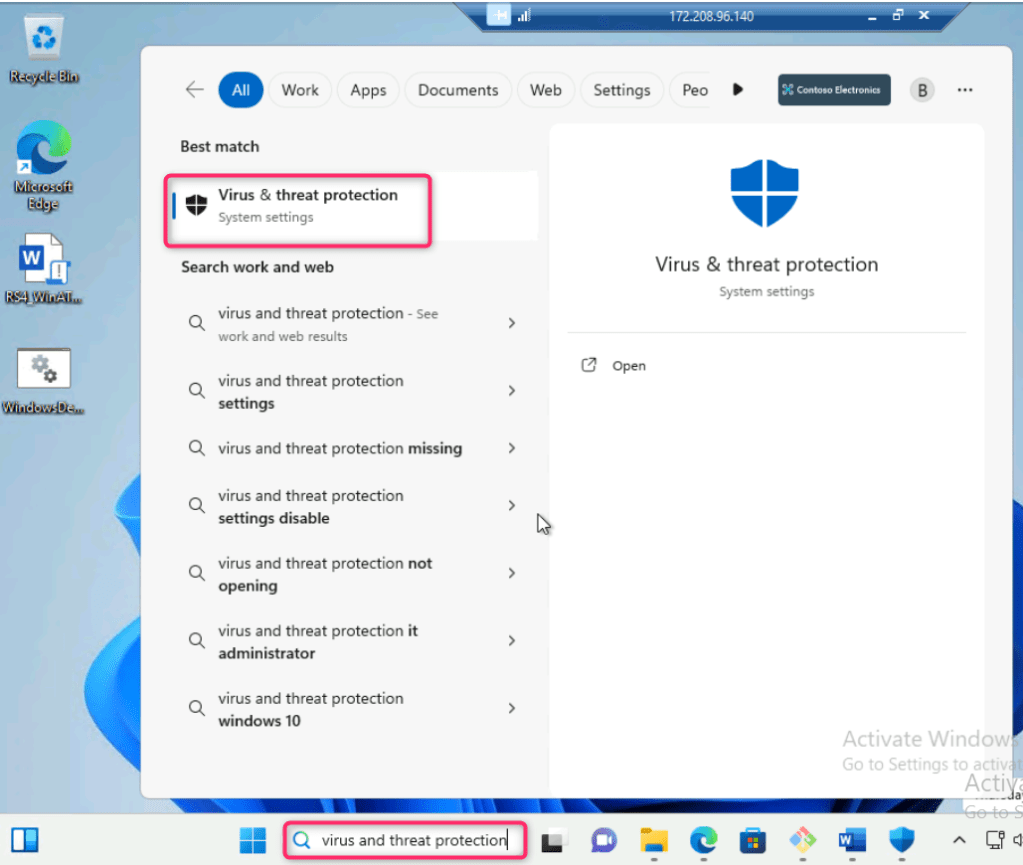
Task: Click the B user account avatar
Action: point(921,90)
